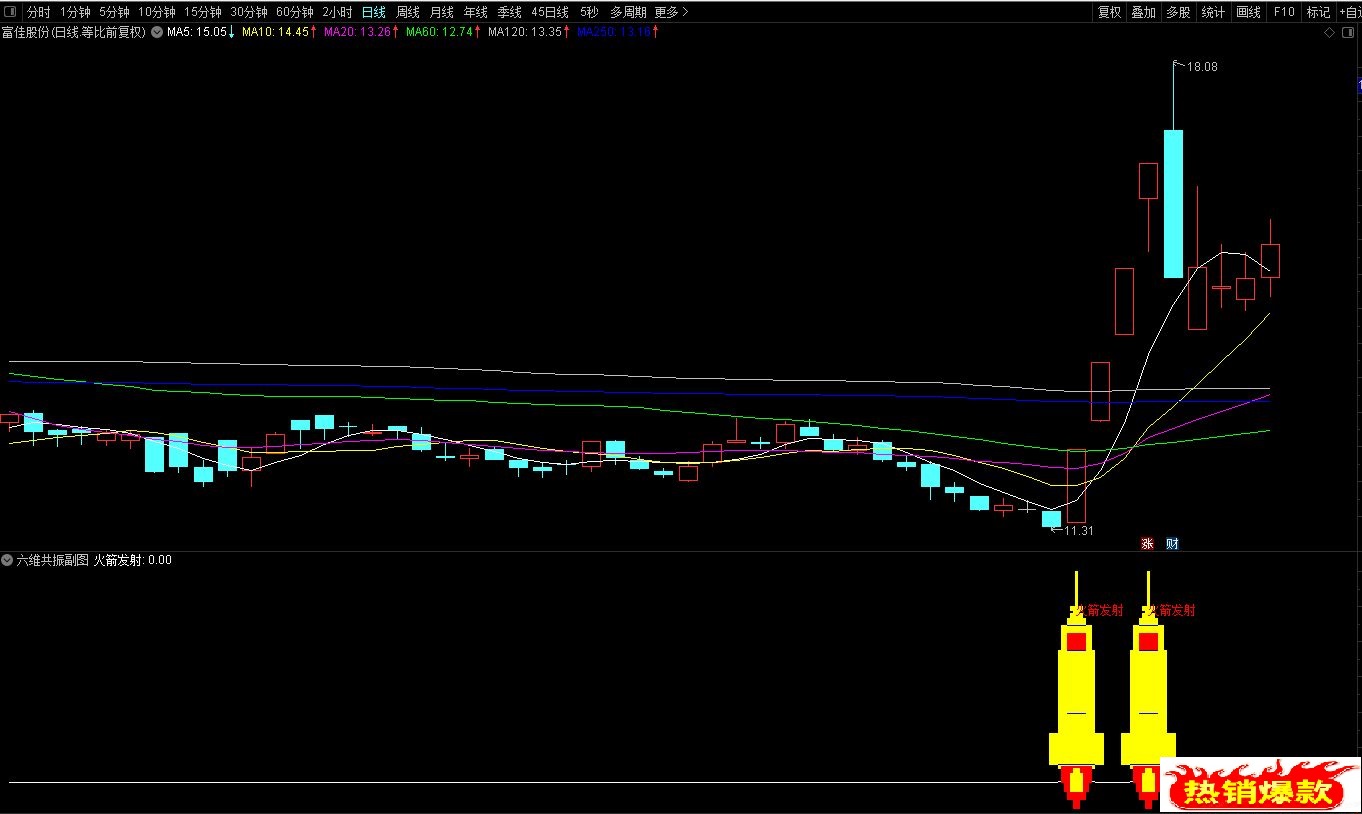Select the 5分钟 period tab

tap(114, 12)
